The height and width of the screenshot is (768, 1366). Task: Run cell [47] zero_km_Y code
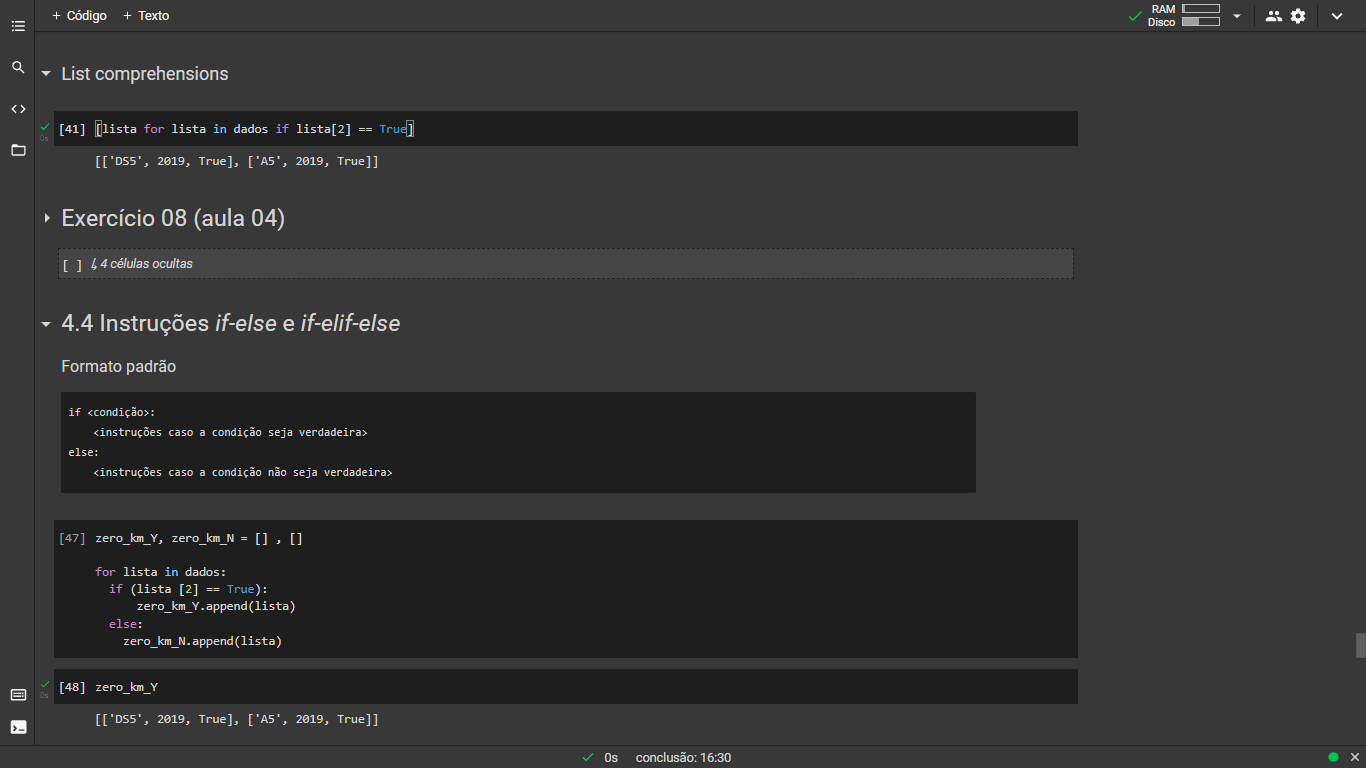[72, 538]
